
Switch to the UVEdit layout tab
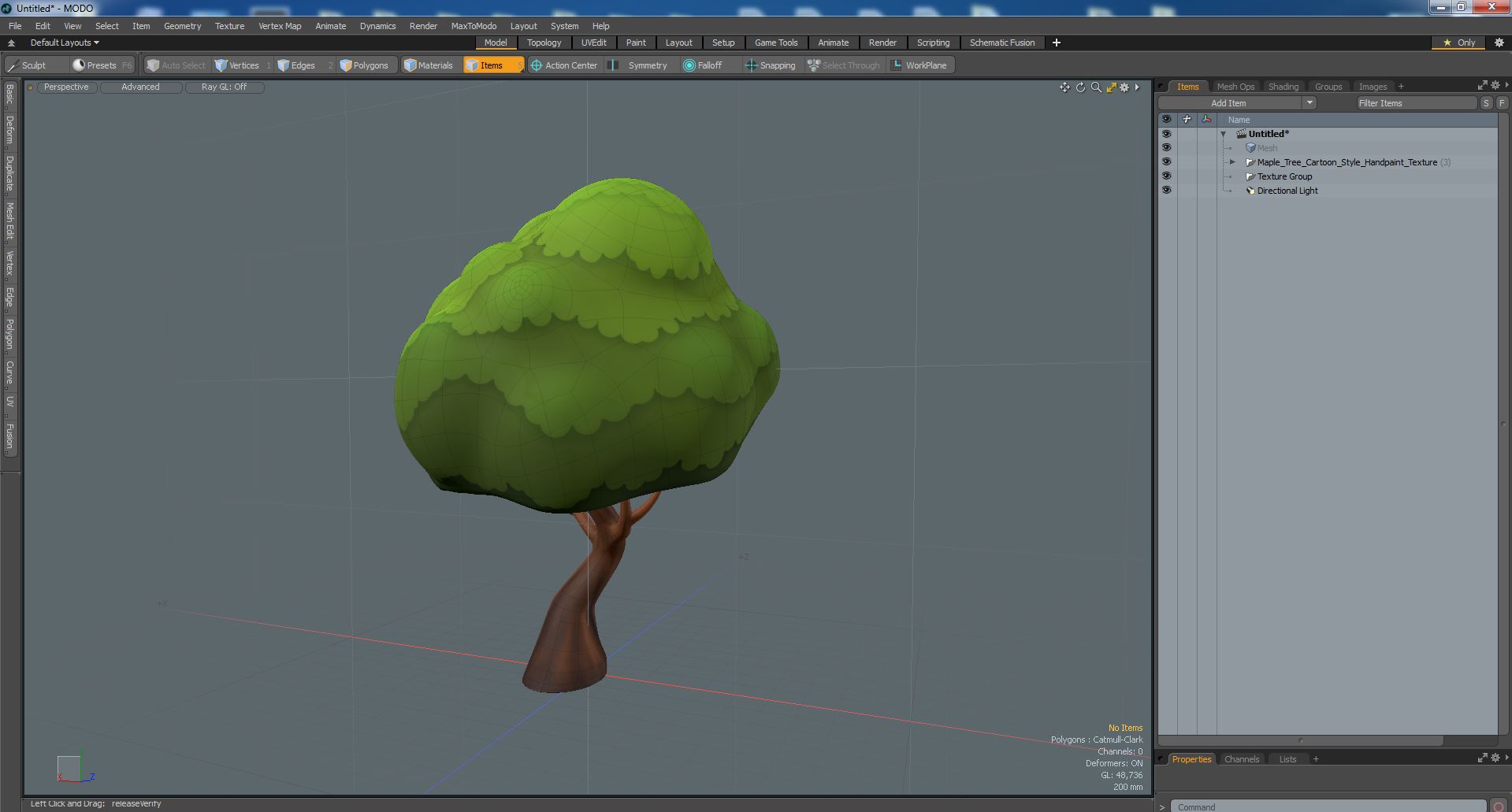594,43
